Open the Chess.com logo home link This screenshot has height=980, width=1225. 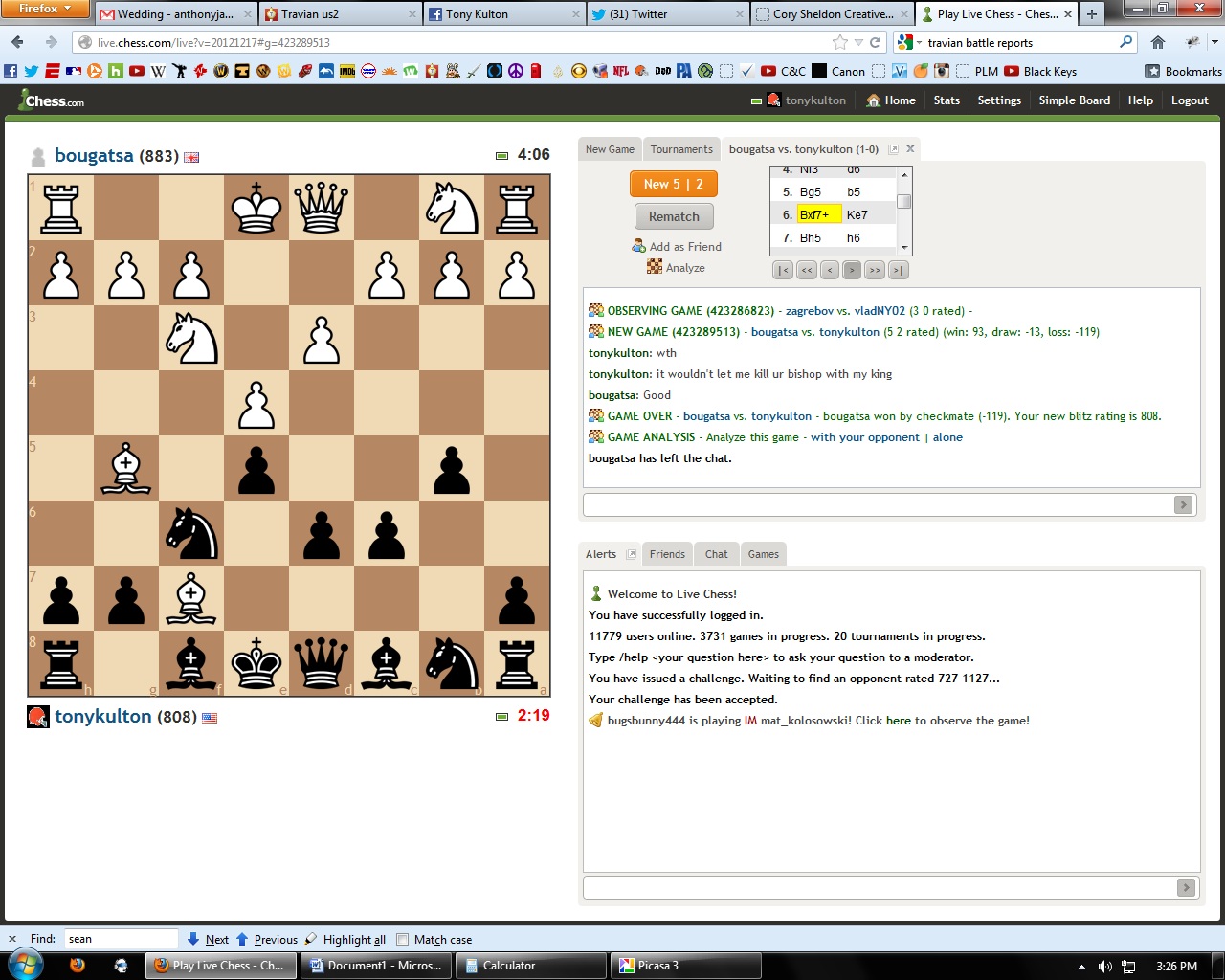tap(52, 100)
